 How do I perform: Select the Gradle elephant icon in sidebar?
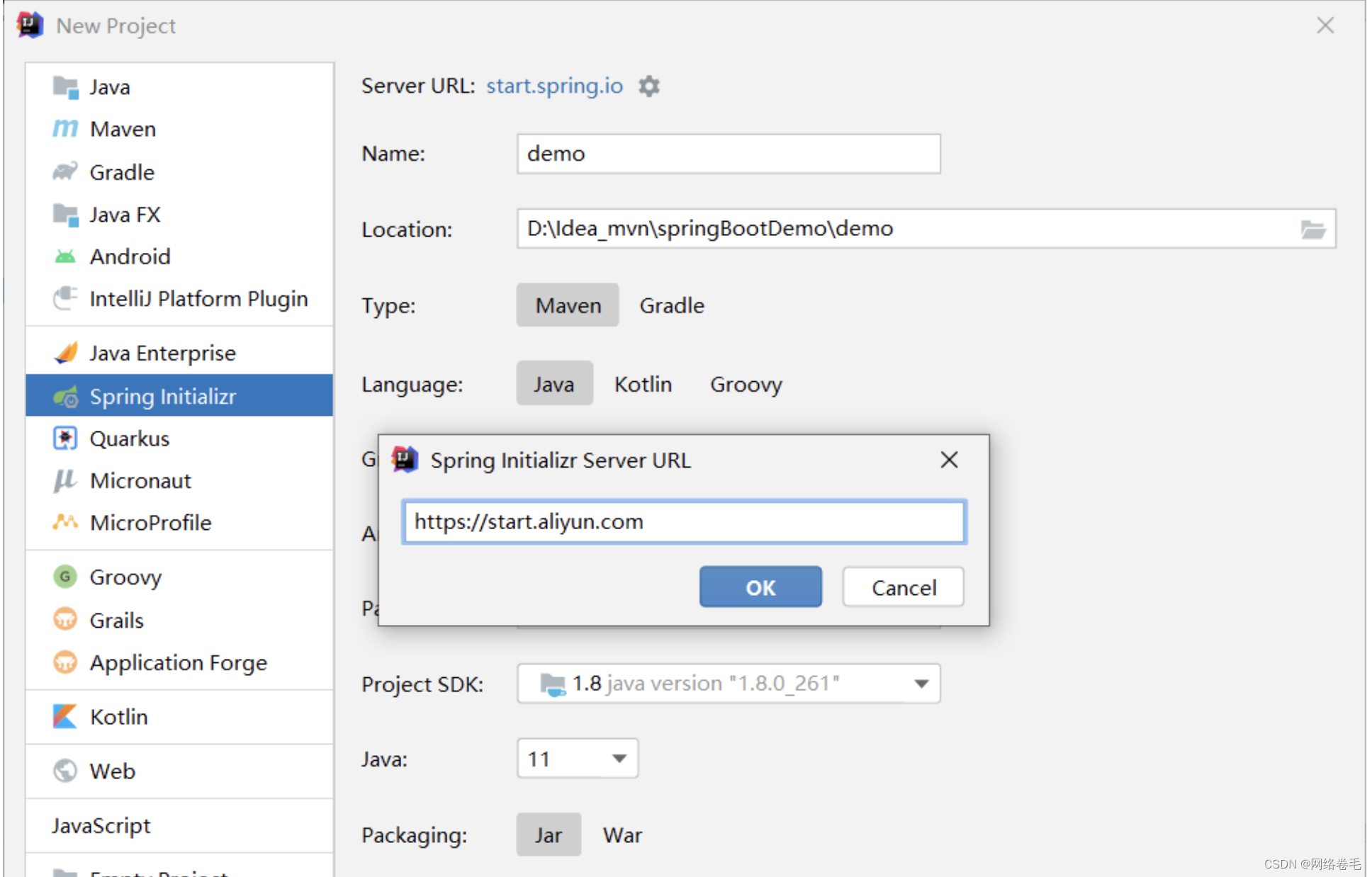click(x=64, y=171)
